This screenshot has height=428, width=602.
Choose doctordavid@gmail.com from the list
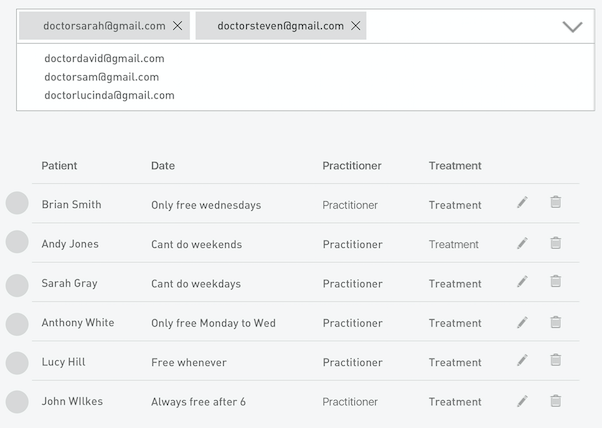[104, 58]
